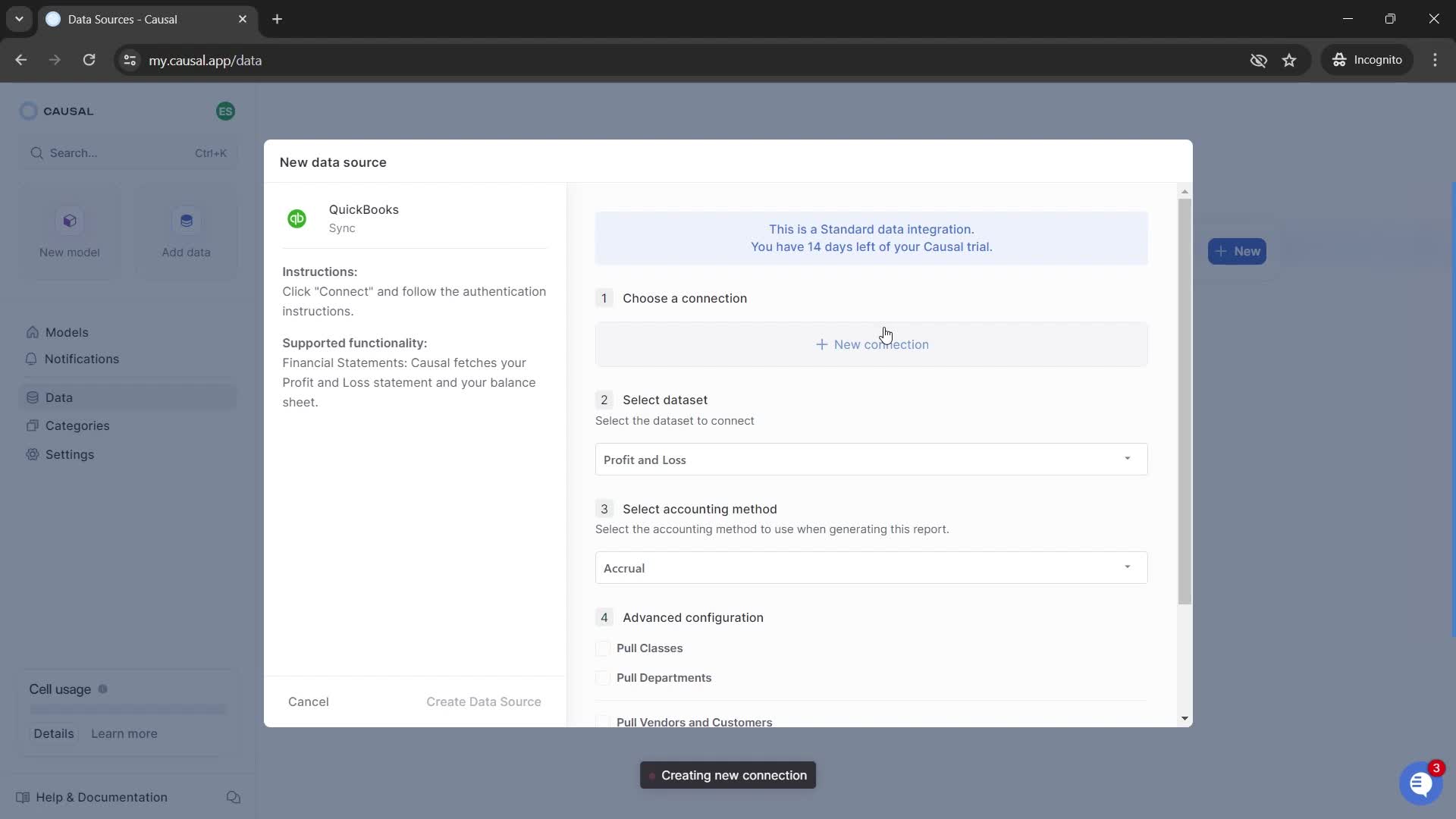
Task: Click the browser back arrow
Action: pos(21,60)
